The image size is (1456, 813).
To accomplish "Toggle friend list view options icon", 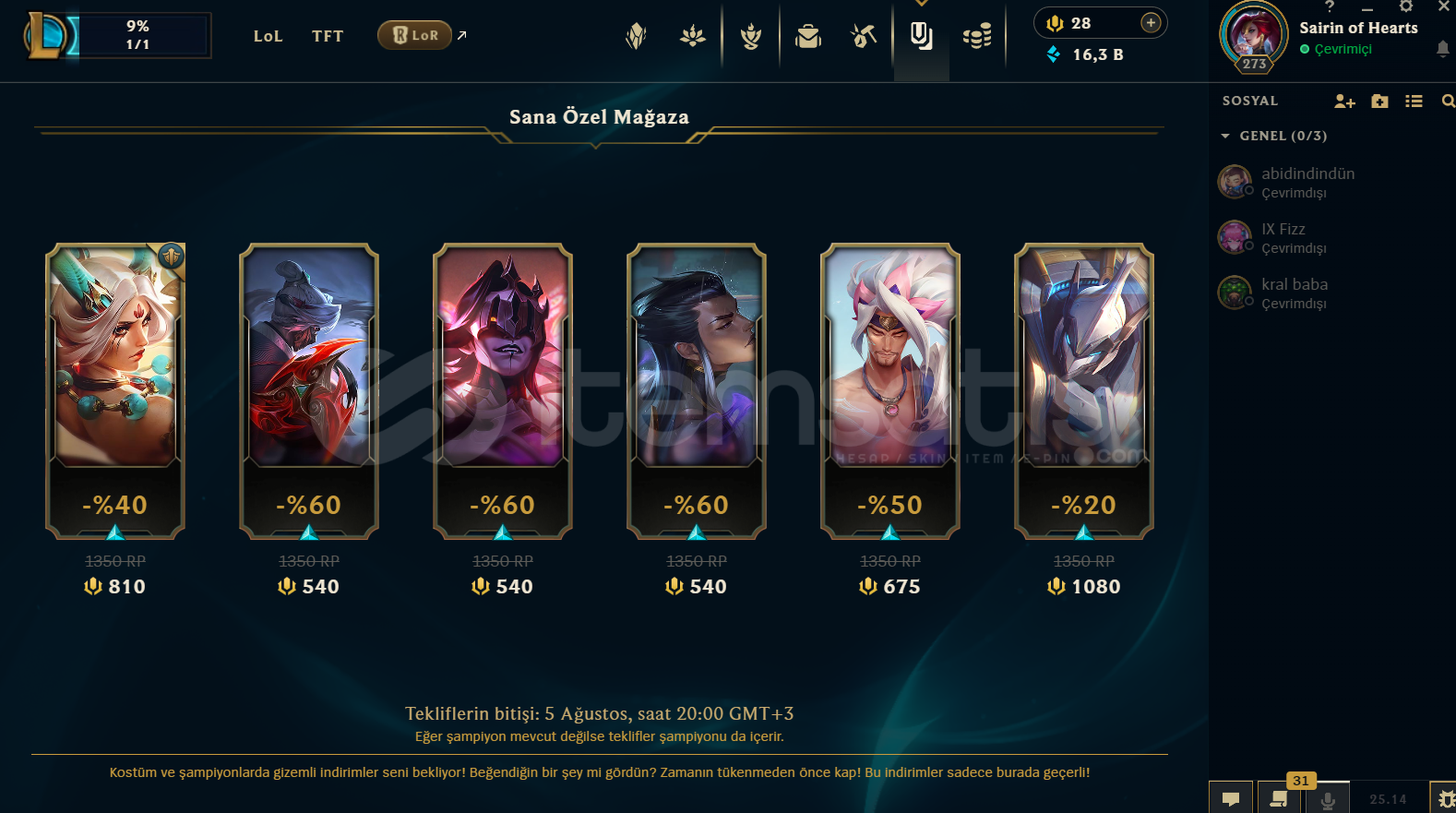I will point(1414,102).
